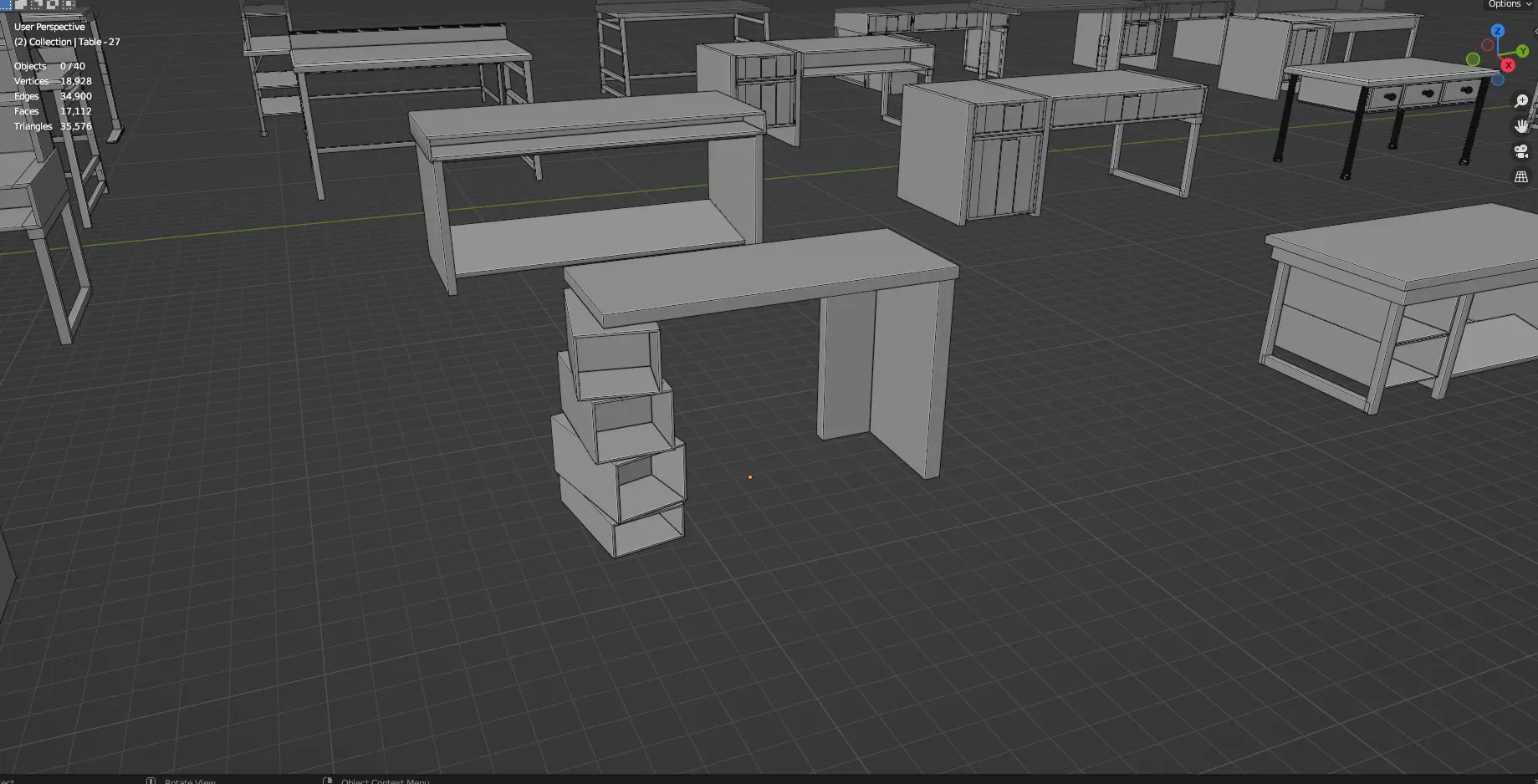This screenshot has width=1538, height=784.
Task: Click the 'User Perspective' overlay text
Action: [x=49, y=27]
